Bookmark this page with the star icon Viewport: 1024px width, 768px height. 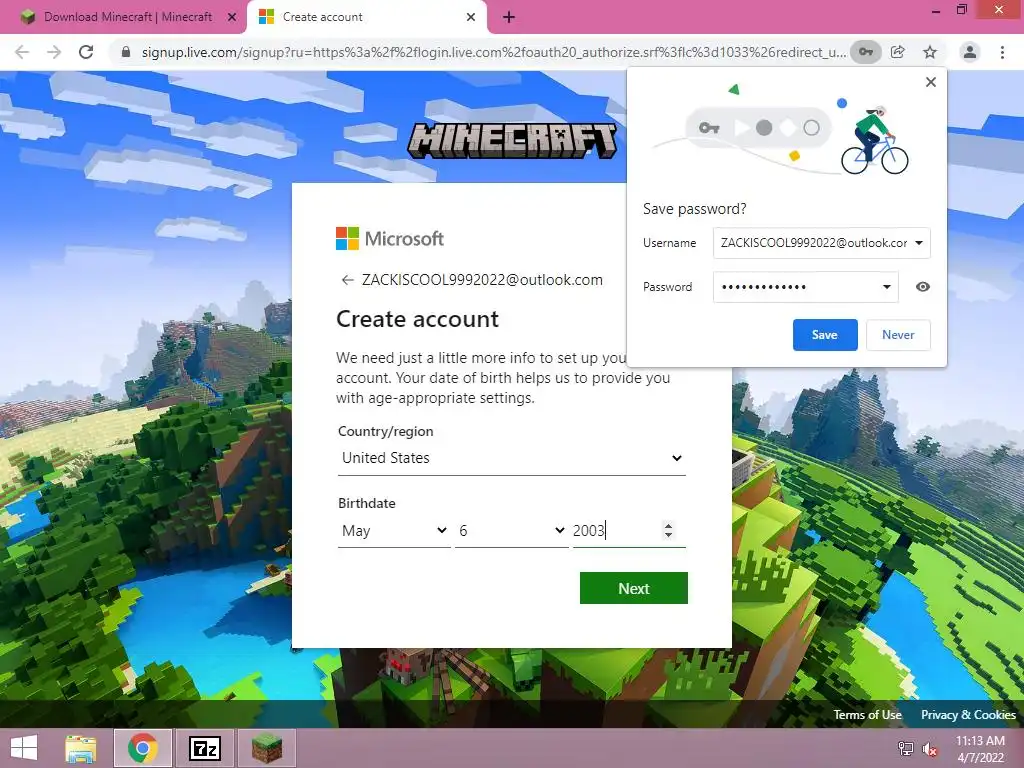930,52
